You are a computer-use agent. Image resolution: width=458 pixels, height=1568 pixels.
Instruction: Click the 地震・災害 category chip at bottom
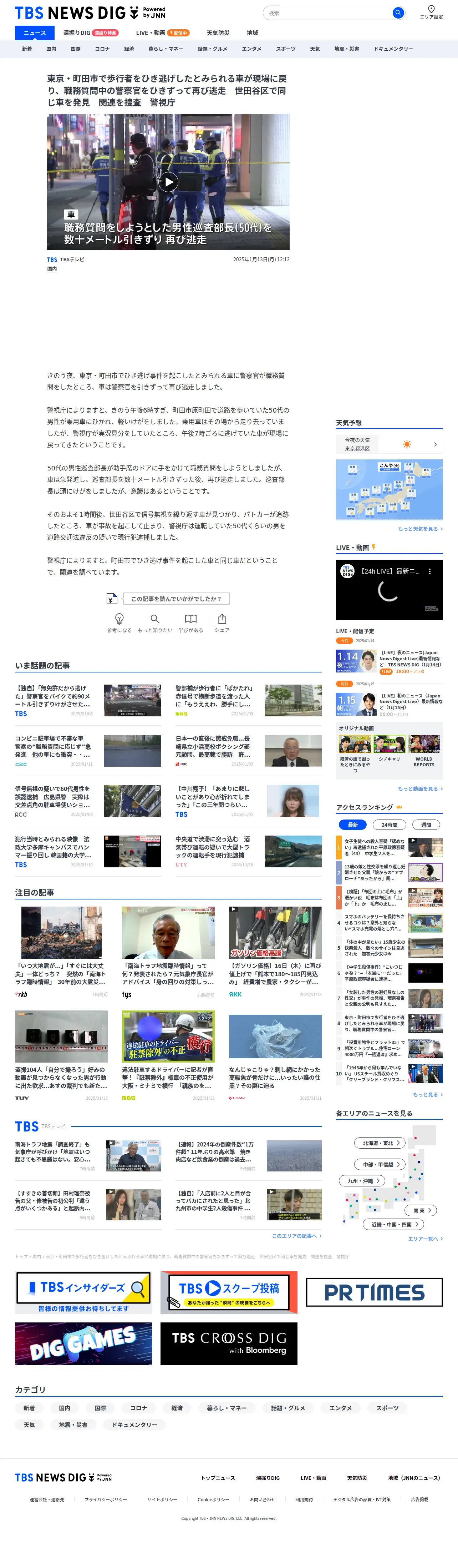point(73,1425)
